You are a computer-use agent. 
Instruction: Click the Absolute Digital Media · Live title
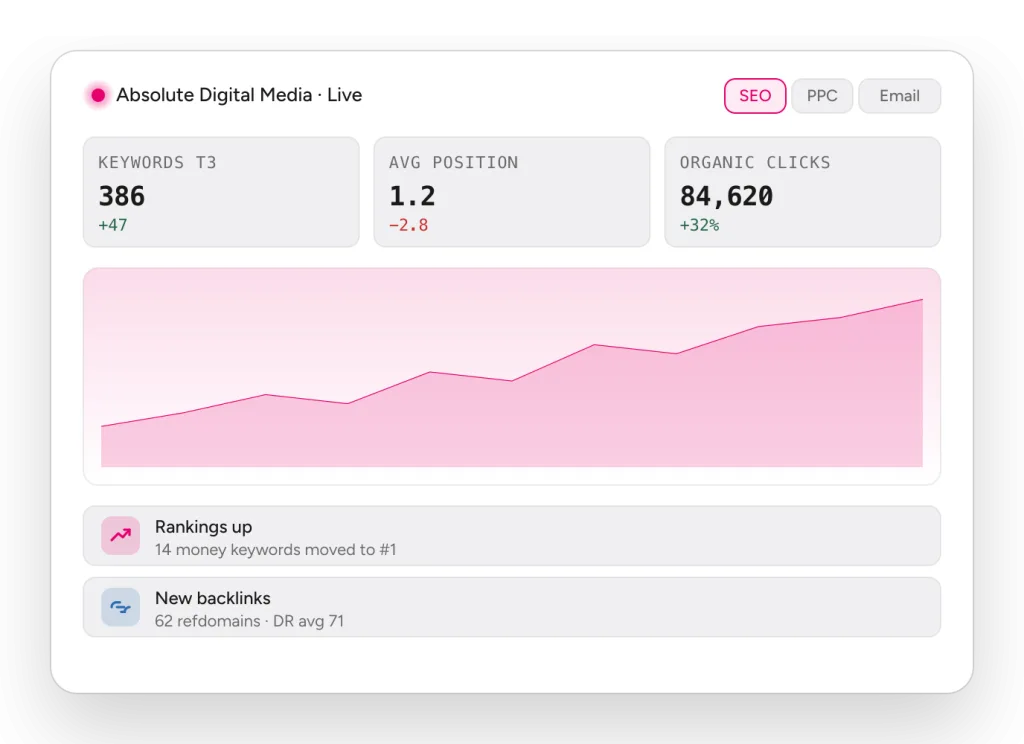[x=239, y=95]
